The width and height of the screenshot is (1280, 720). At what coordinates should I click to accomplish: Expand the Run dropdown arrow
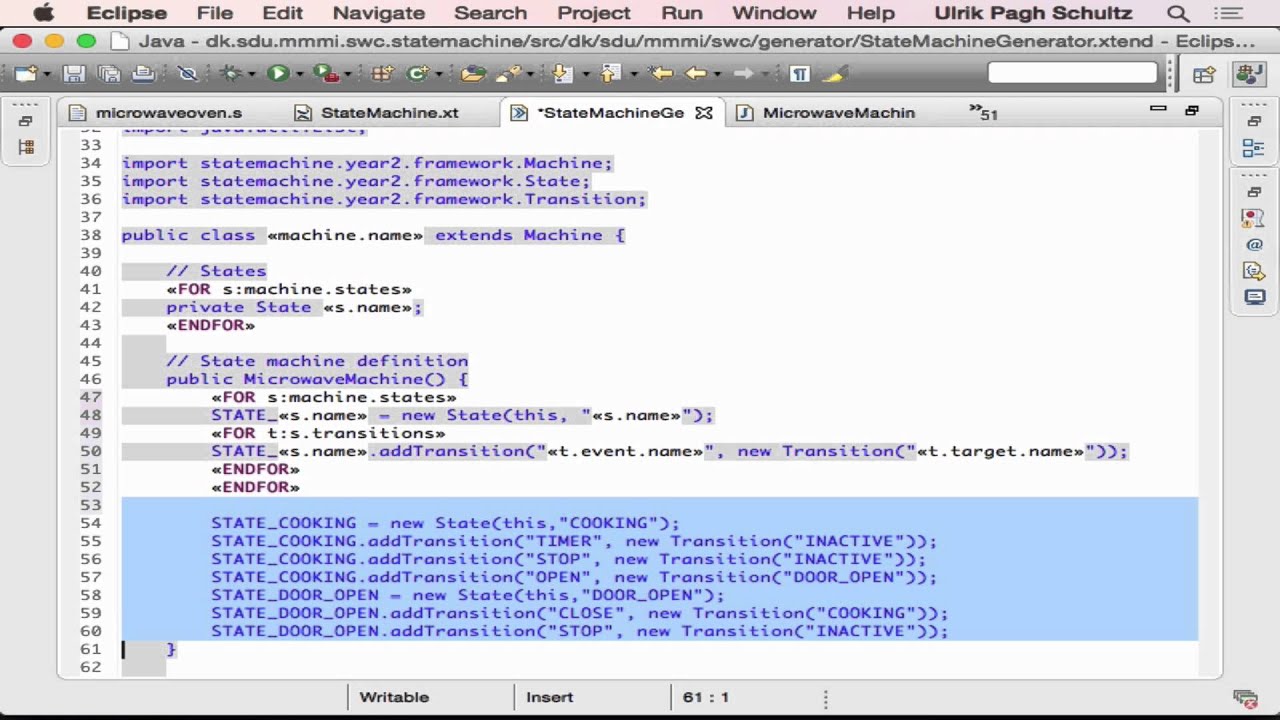(x=299, y=74)
